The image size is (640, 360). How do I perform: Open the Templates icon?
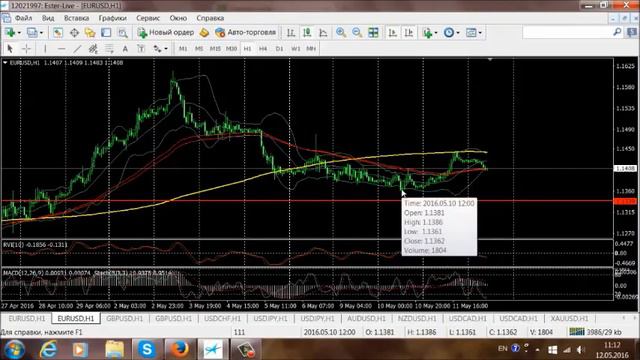point(471,33)
